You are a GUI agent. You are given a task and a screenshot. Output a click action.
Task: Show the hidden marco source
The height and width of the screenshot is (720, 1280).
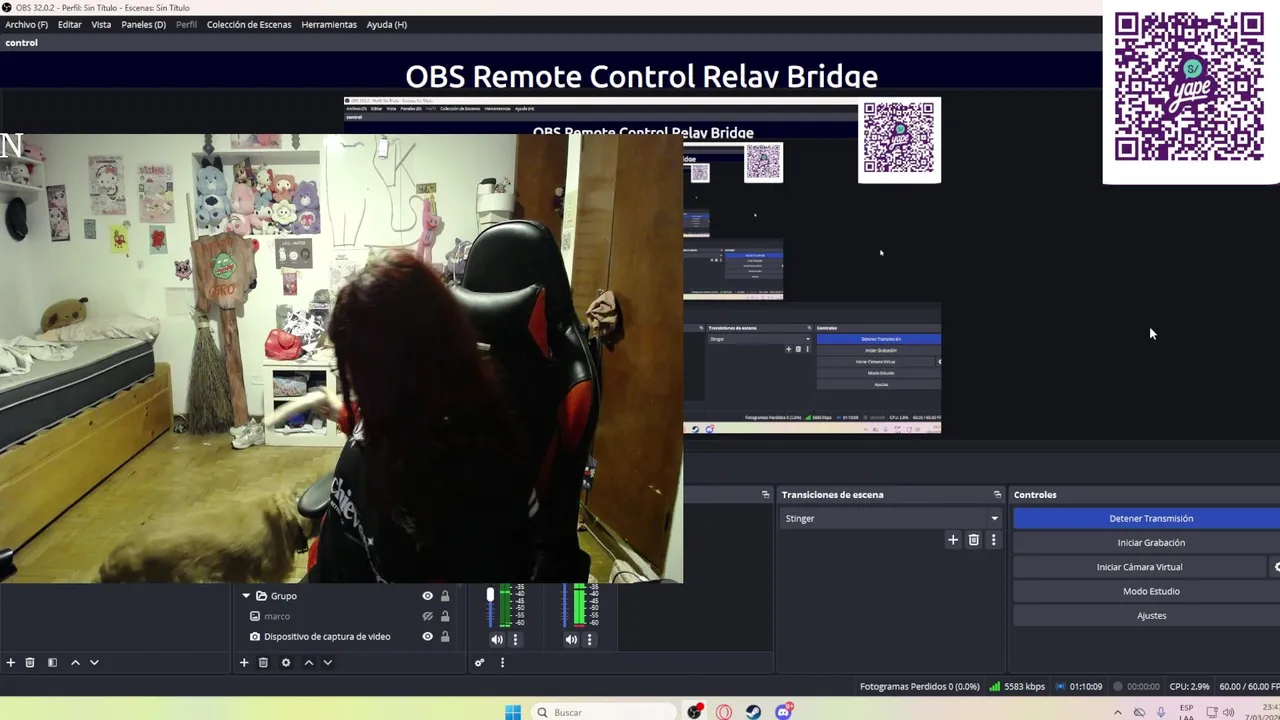pyautogui.click(x=428, y=616)
